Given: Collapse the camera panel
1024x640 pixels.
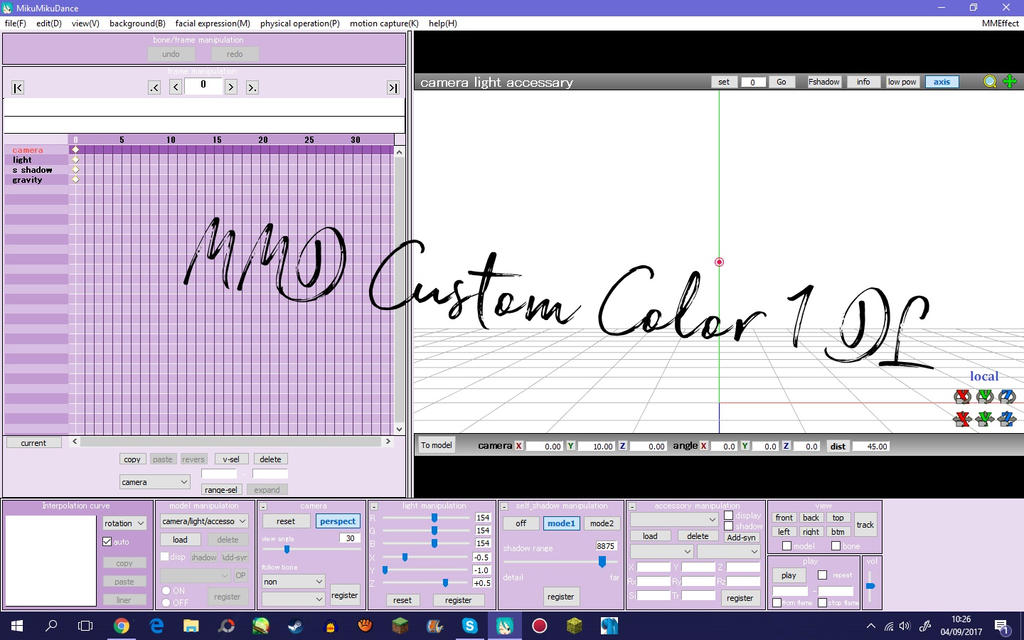Looking at the screenshot, I should click(x=263, y=506).
